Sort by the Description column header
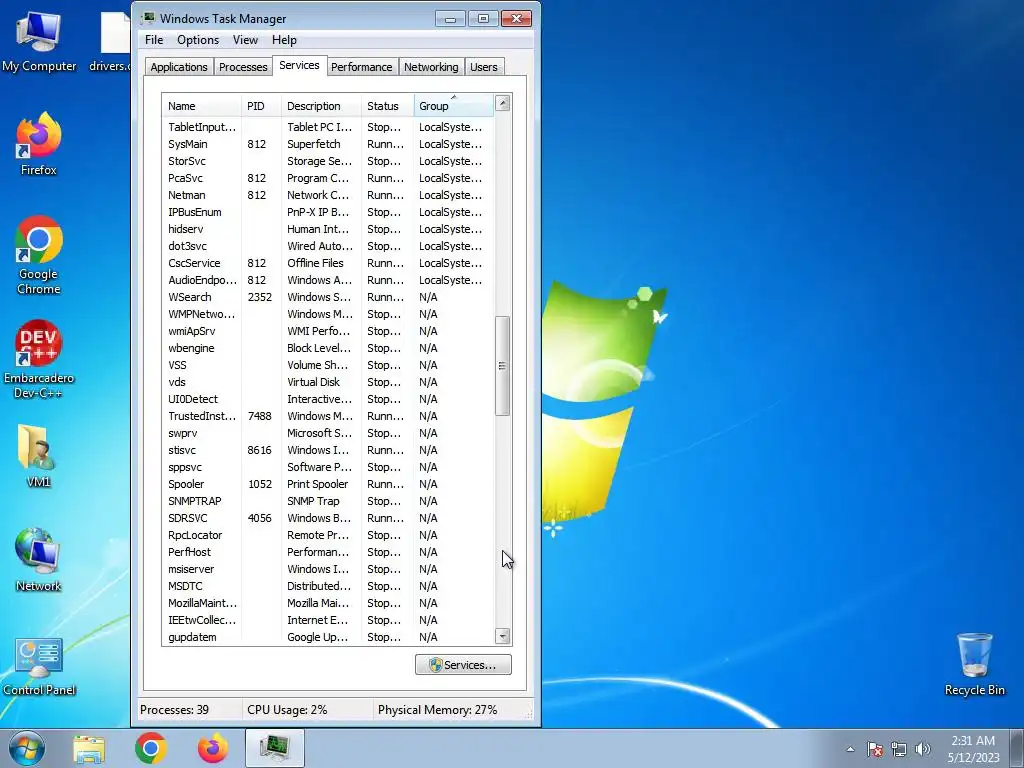Screen dimensions: 1024x768 point(321,106)
